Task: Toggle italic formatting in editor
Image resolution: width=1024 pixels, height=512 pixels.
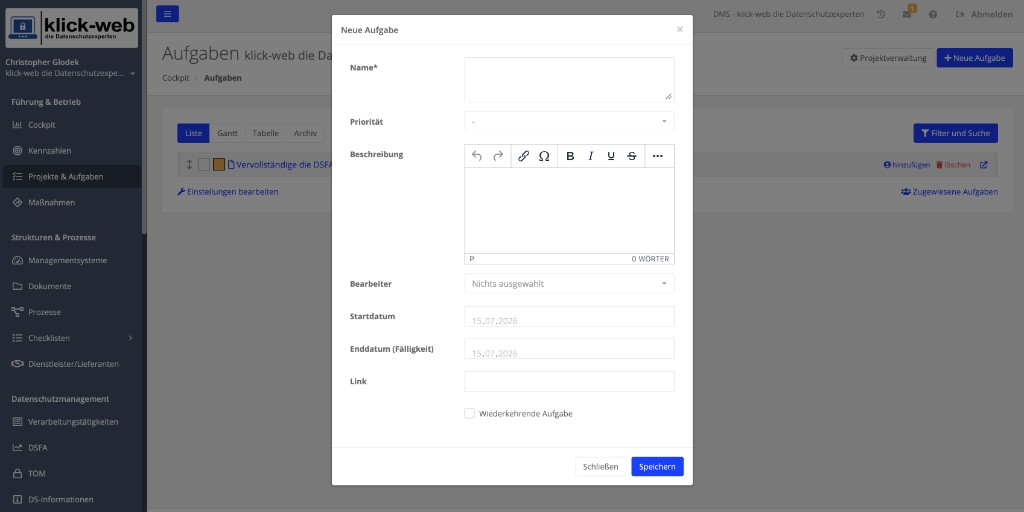Action: point(590,156)
